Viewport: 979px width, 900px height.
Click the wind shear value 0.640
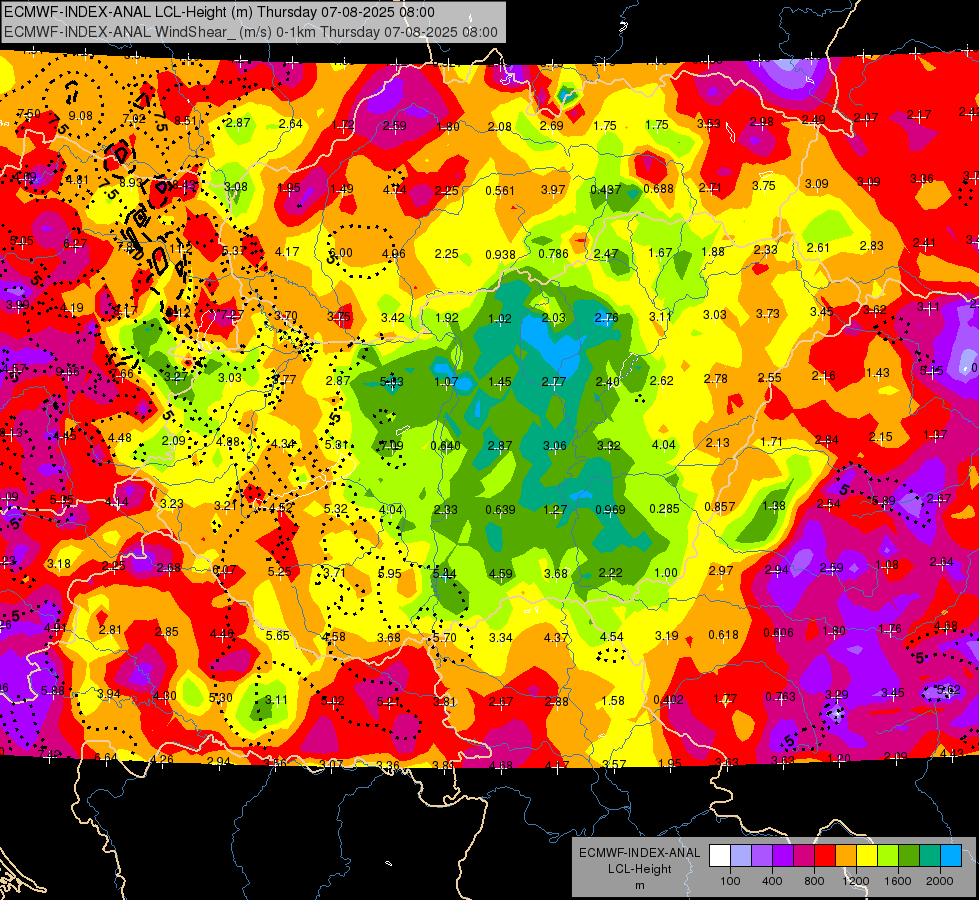445,446
